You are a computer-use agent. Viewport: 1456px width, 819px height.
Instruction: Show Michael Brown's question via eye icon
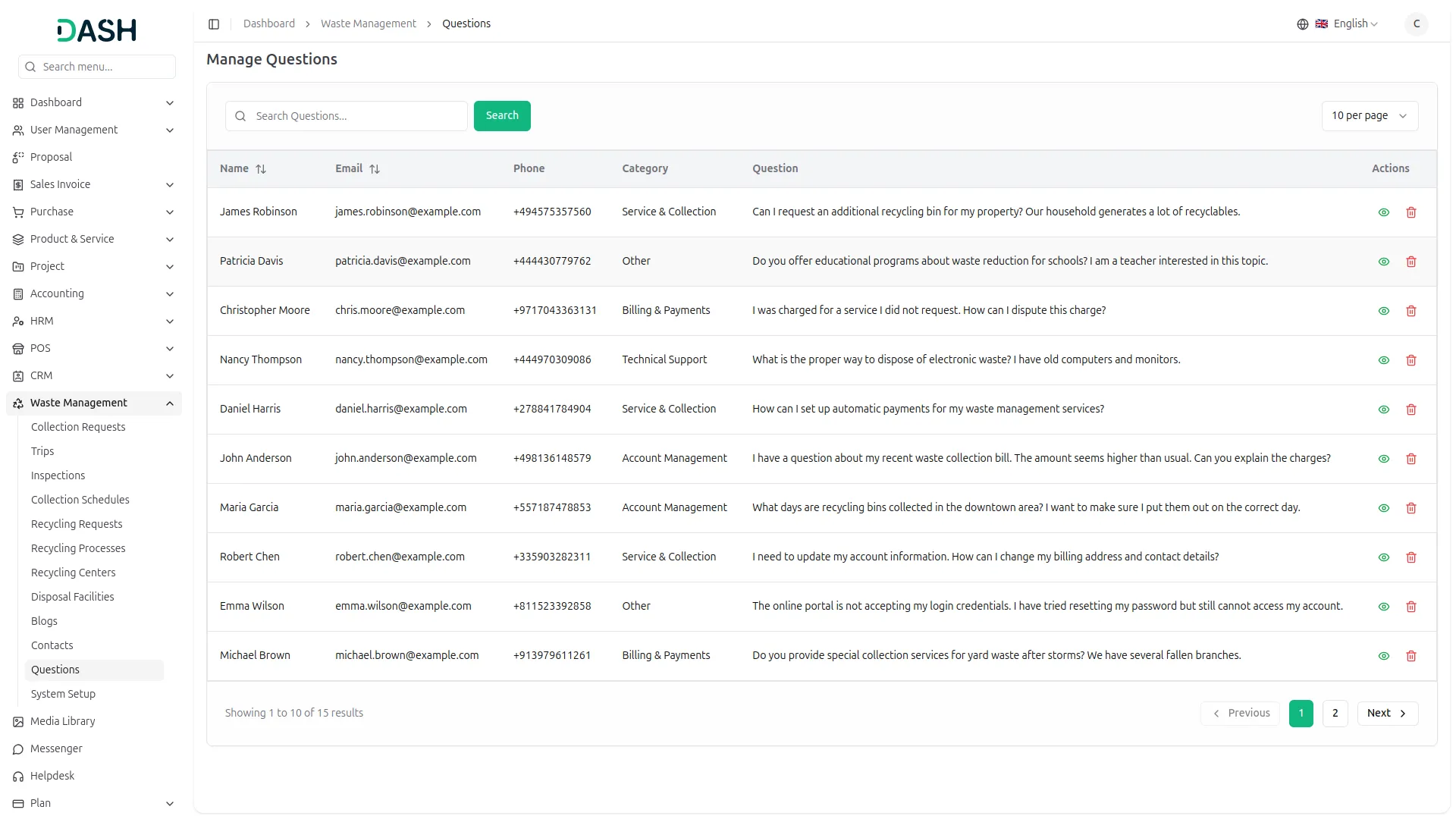pos(1383,656)
